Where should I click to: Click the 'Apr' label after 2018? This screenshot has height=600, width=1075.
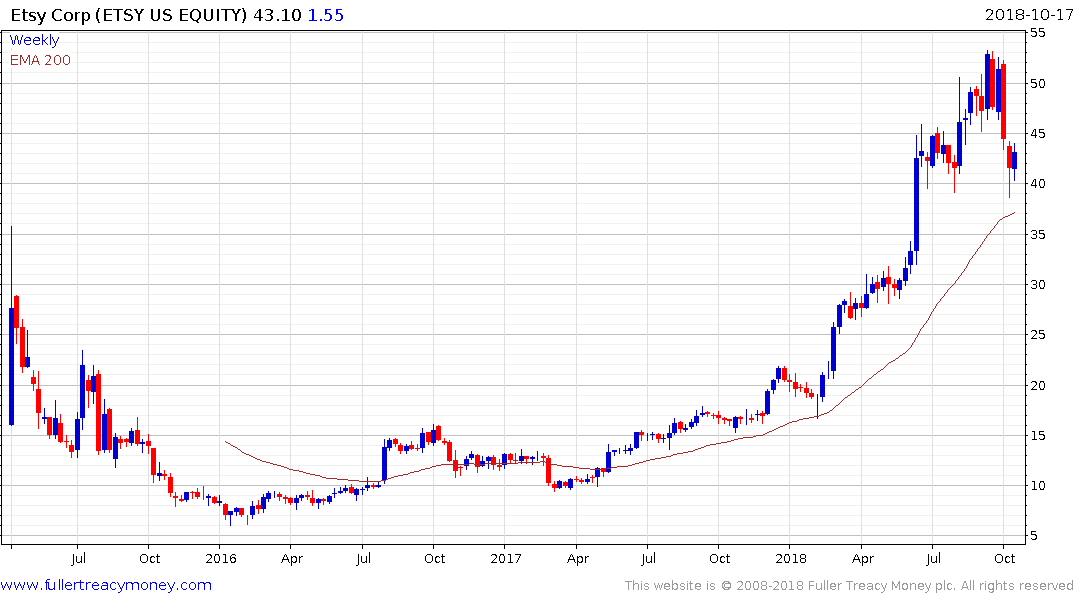[862, 559]
